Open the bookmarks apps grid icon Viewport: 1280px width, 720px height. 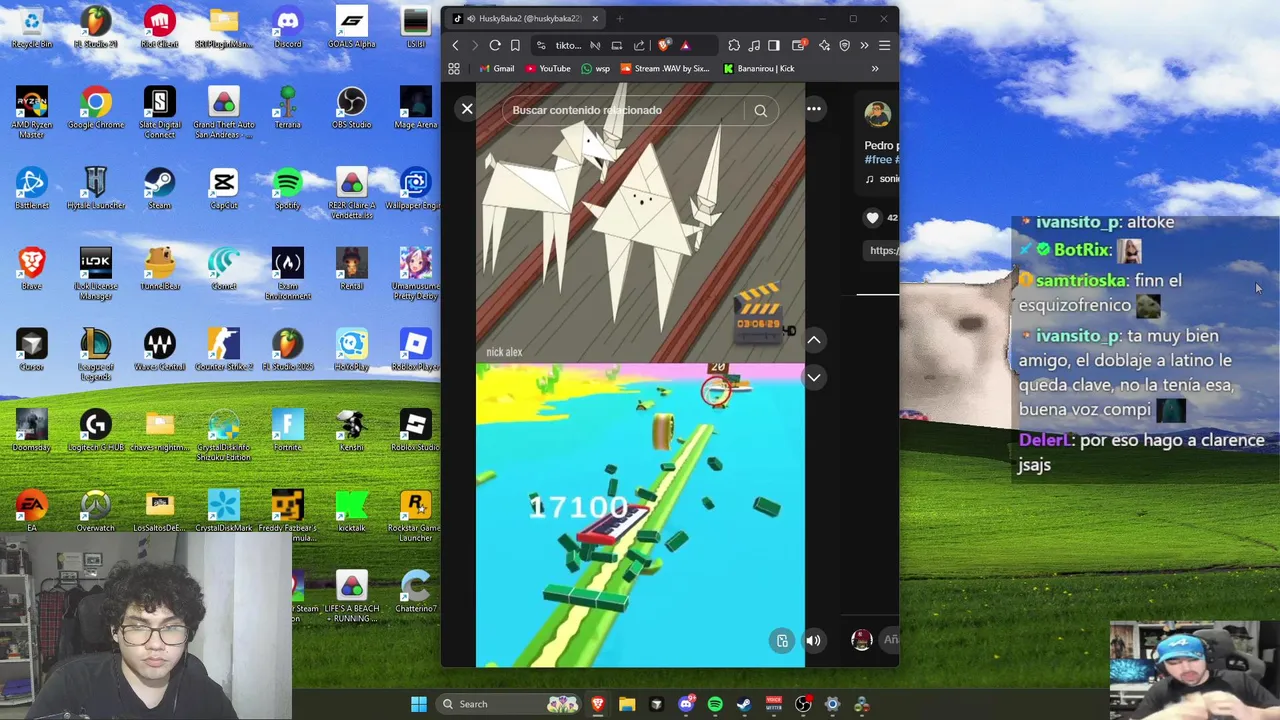tap(454, 69)
